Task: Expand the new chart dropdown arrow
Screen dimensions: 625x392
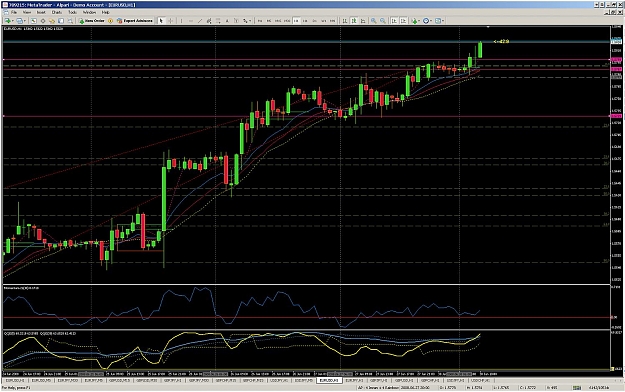Action: [x=13, y=21]
